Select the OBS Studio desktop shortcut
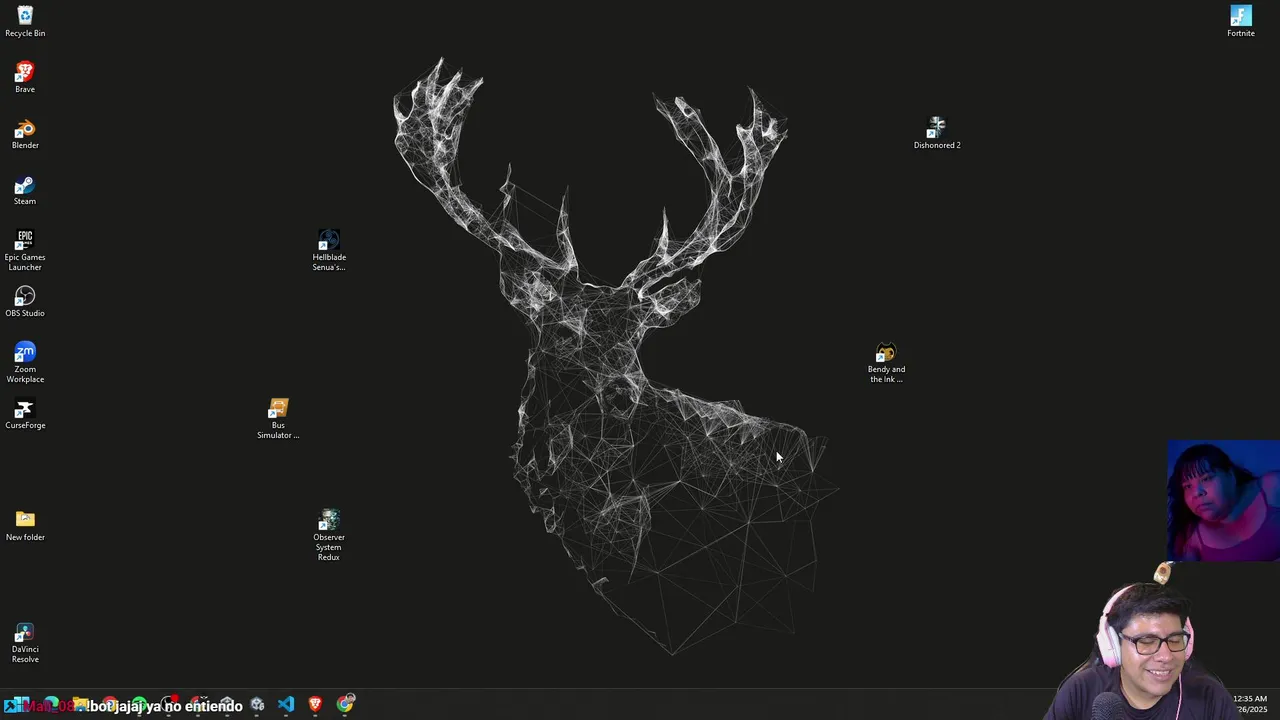The height and width of the screenshot is (720, 1280). point(25,302)
